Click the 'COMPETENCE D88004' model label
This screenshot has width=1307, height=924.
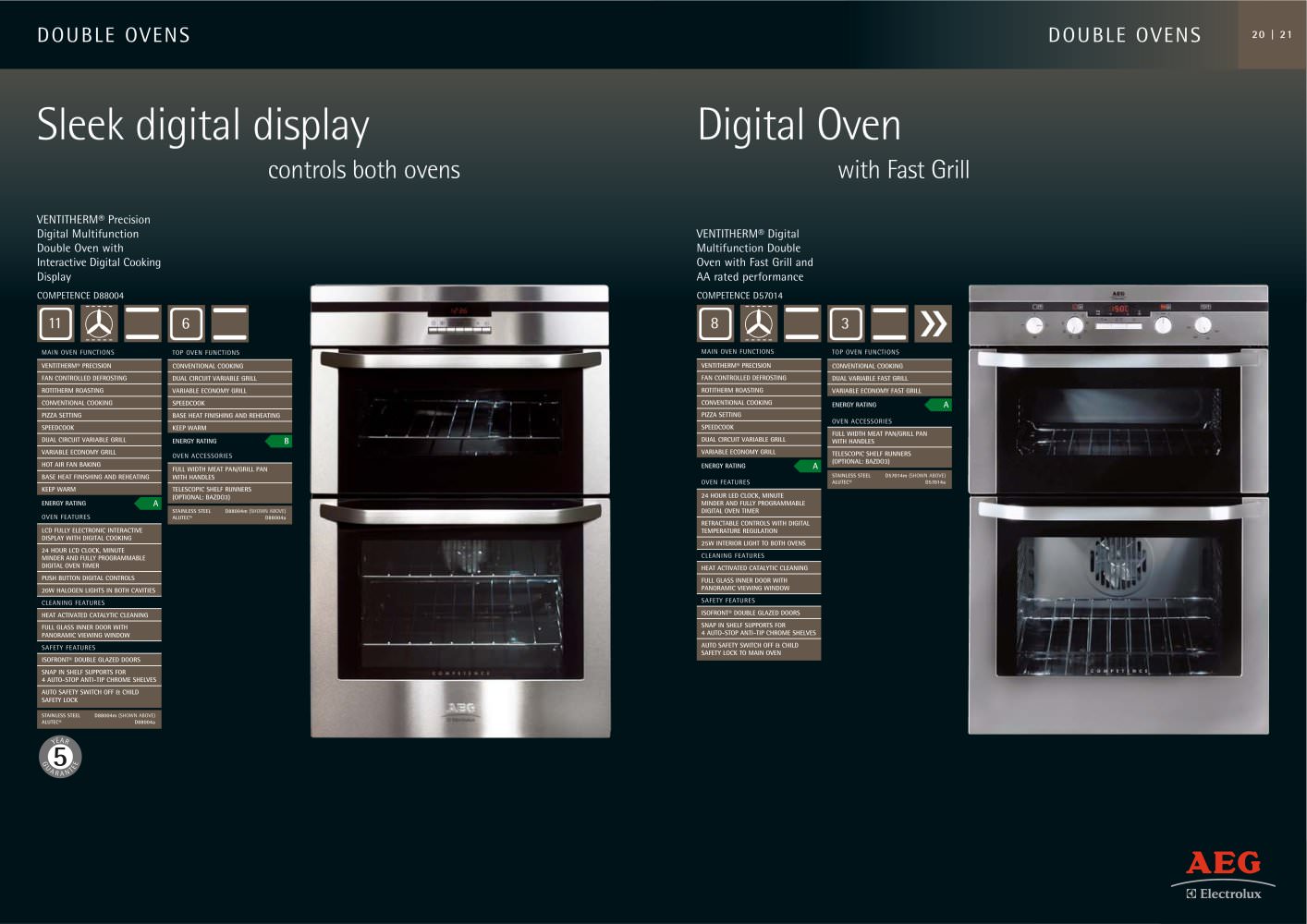[x=80, y=296]
